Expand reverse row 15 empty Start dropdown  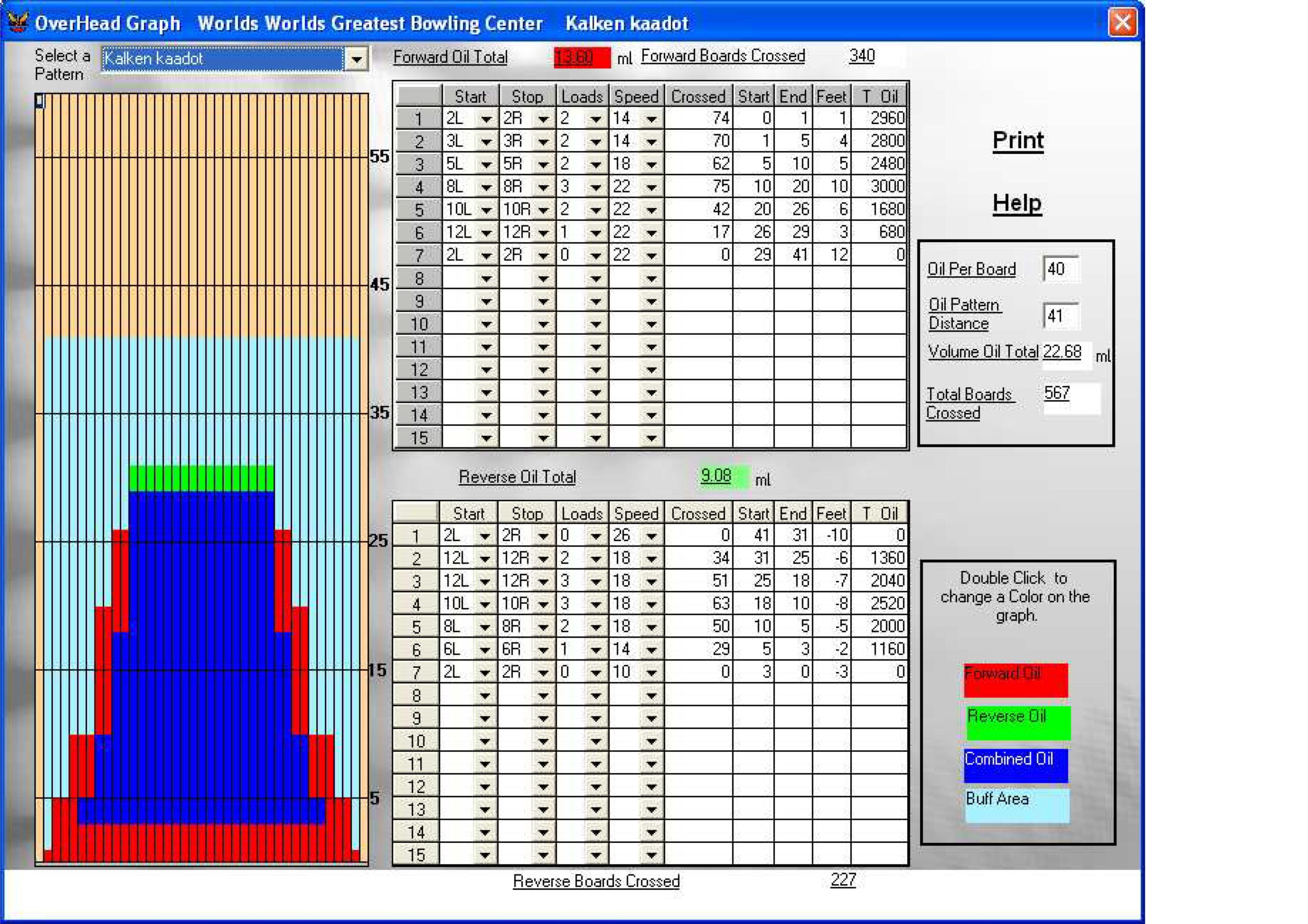tap(485, 855)
